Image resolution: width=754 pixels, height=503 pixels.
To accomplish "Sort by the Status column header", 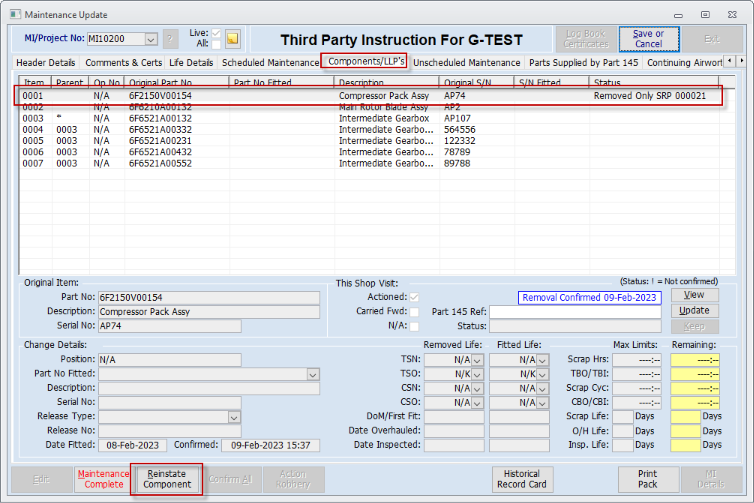I will [x=654, y=82].
